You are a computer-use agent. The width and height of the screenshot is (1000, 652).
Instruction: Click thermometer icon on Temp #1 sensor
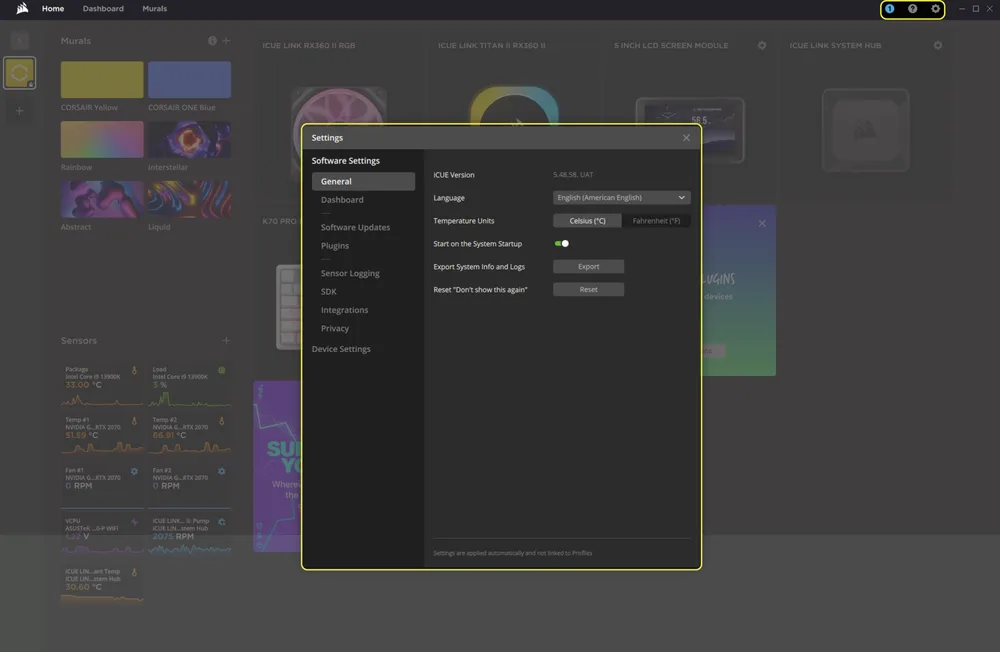pos(134,421)
